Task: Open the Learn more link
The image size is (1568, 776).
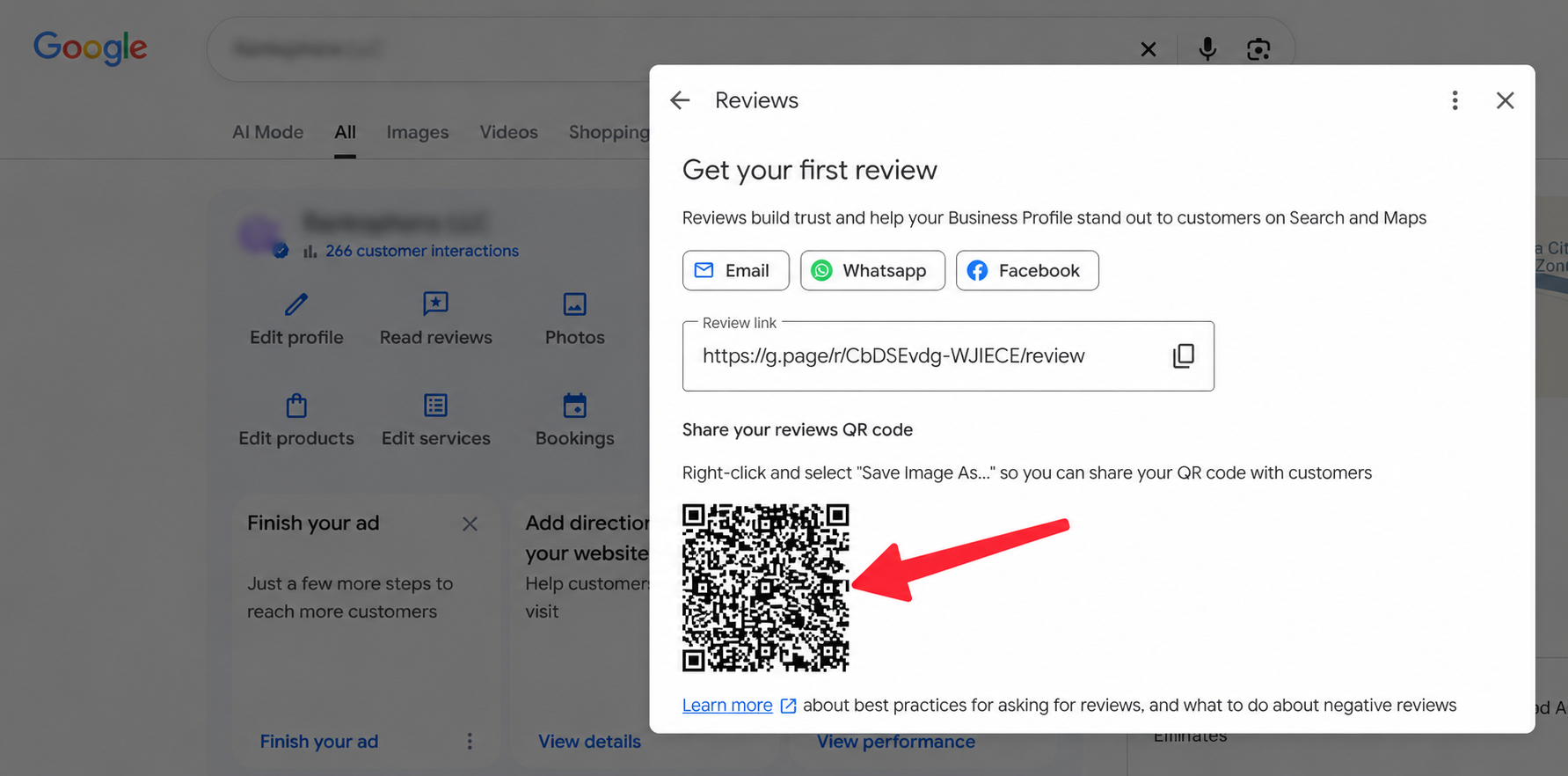Action: coord(727,705)
